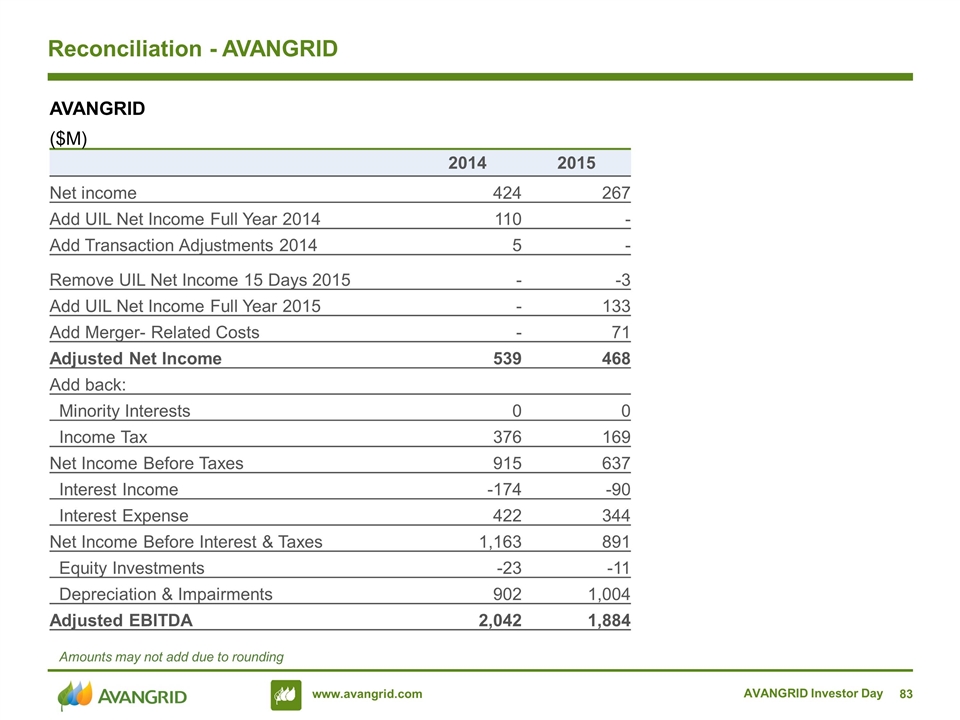Screen dimensions: 960x720
Task: Select the 'Interest Expense' row label
Action: pyautogui.click(x=123, y=516)
